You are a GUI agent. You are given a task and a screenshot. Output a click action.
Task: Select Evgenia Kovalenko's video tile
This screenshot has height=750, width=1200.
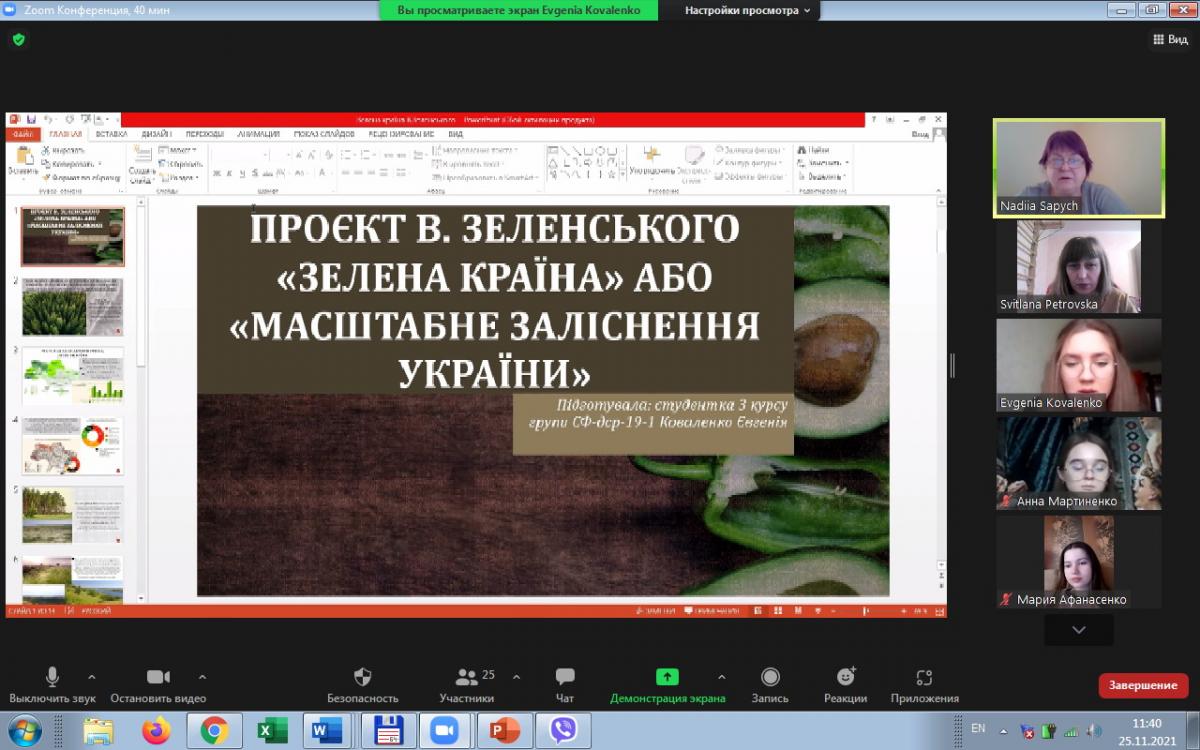click(1078, 365)
